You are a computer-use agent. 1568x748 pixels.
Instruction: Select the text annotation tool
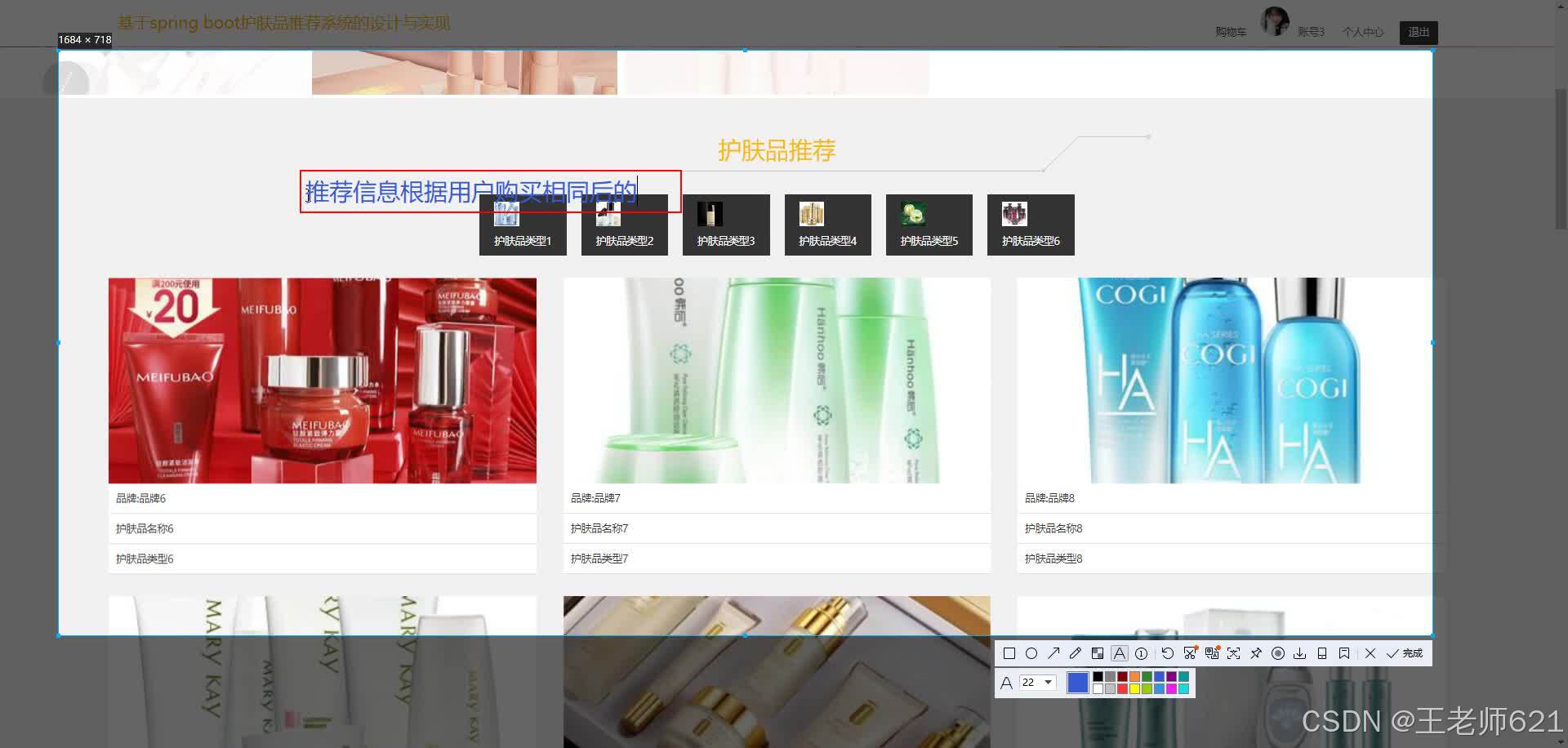pos(1120,653)
